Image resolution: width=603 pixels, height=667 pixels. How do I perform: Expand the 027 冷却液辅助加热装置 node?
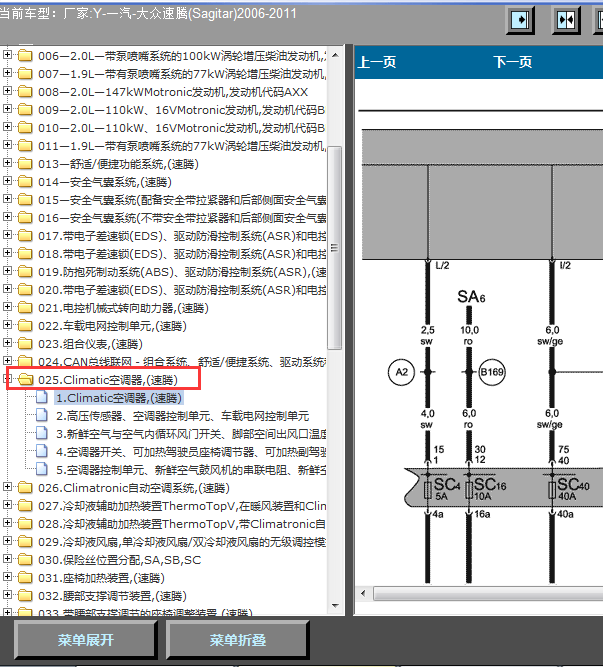(7, 505)
